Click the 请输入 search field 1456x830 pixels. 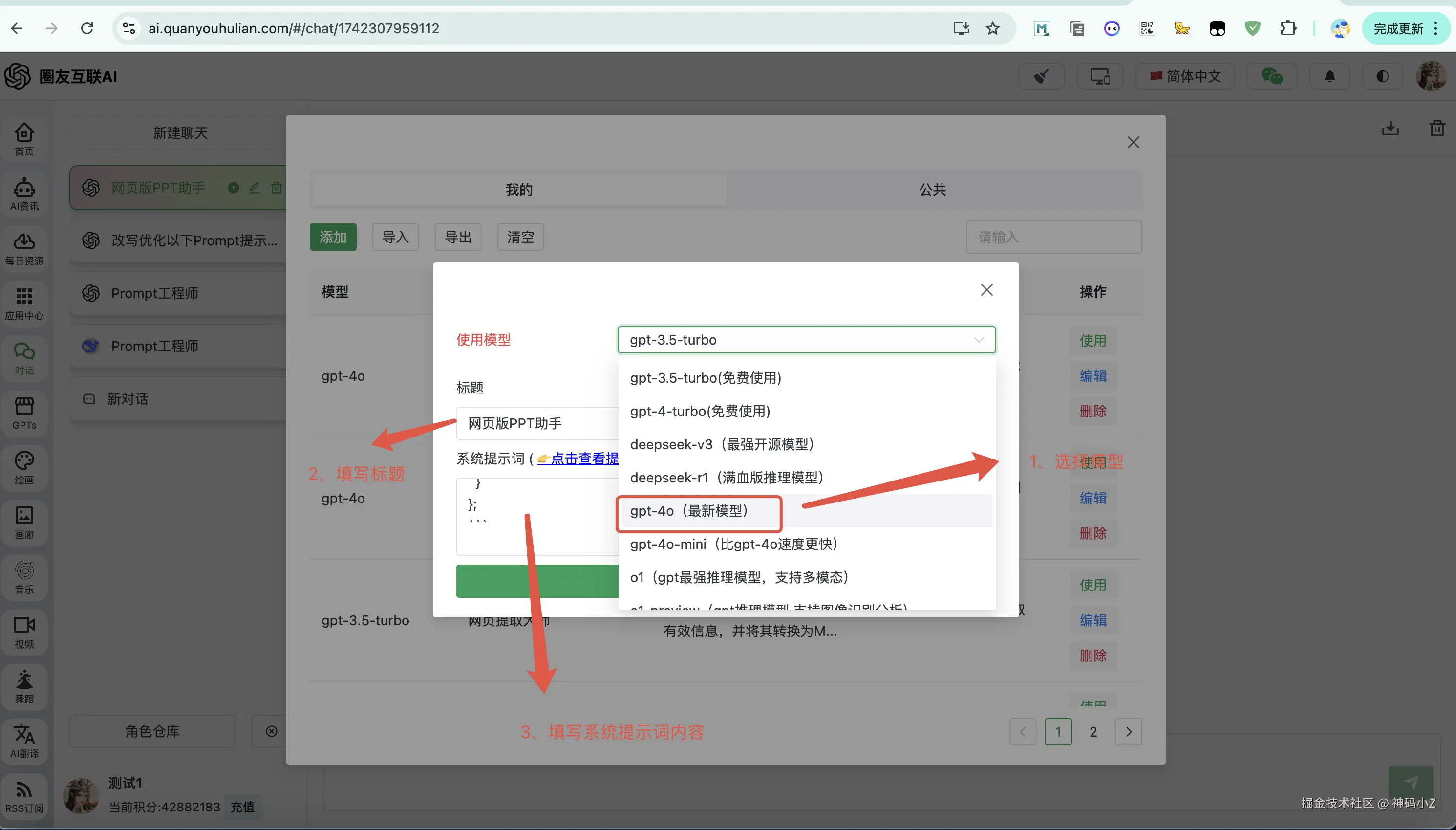[1053, 237]
